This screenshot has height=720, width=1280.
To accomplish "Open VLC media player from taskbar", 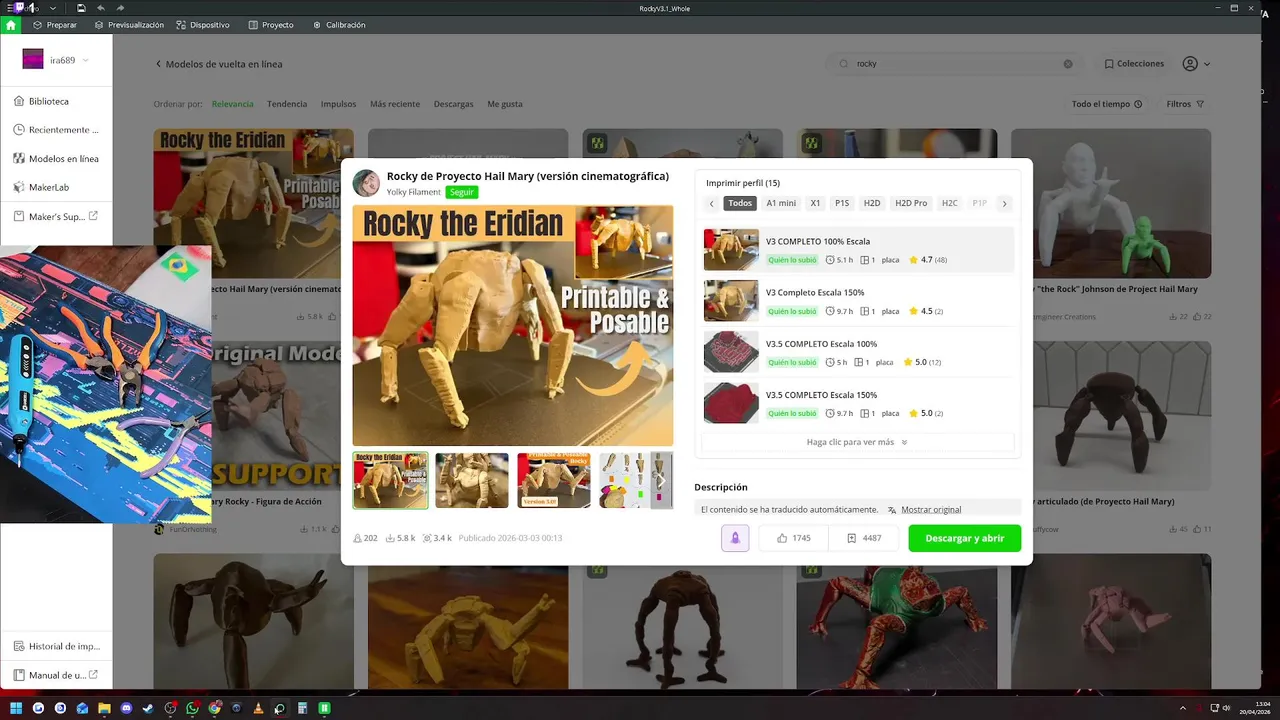I will tap(258, 708).
